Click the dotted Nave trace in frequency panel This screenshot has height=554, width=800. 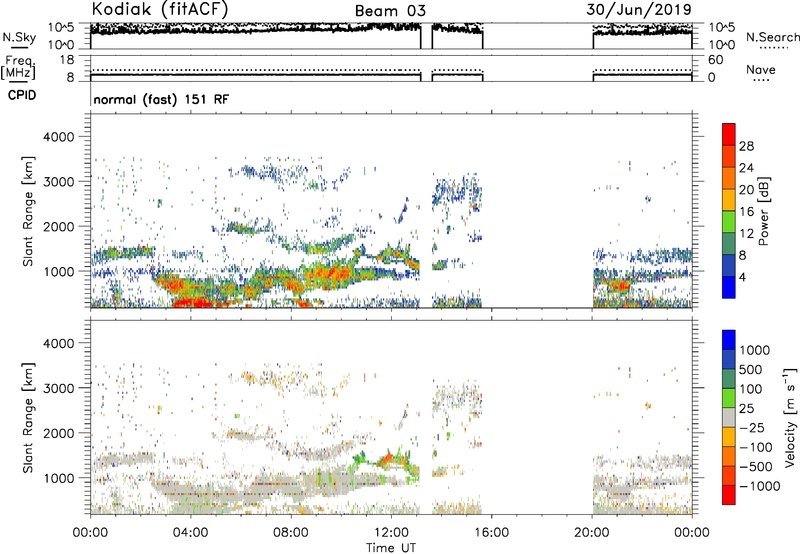255,70
